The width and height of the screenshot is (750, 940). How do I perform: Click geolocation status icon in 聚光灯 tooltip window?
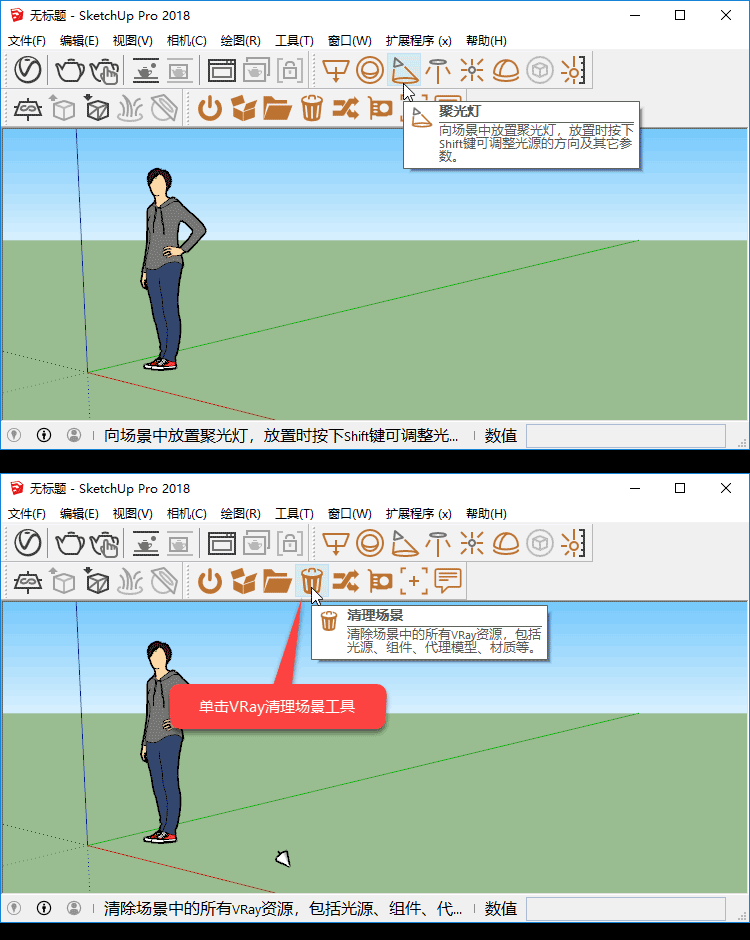14,435
